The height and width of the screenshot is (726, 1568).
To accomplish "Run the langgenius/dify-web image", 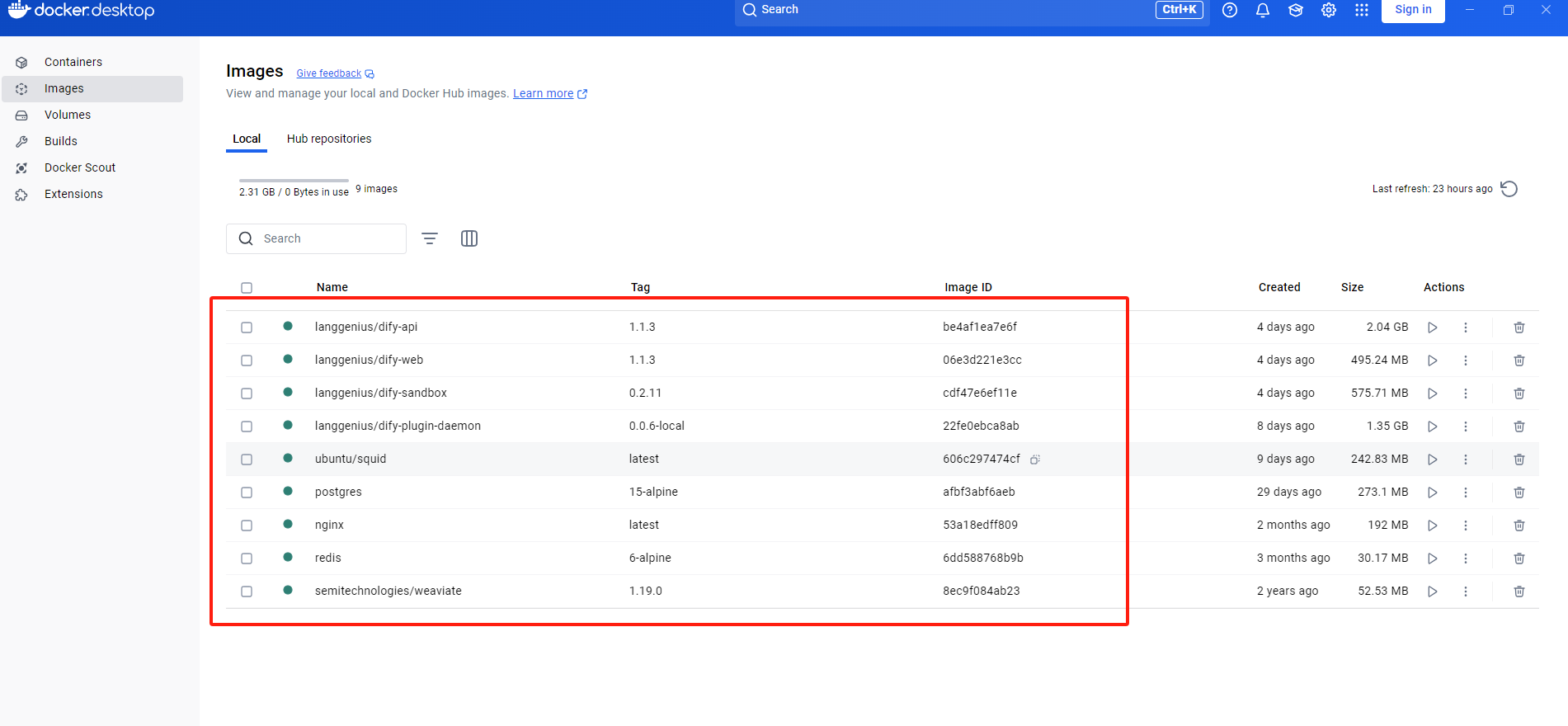I will click(x=1433, y=361).
